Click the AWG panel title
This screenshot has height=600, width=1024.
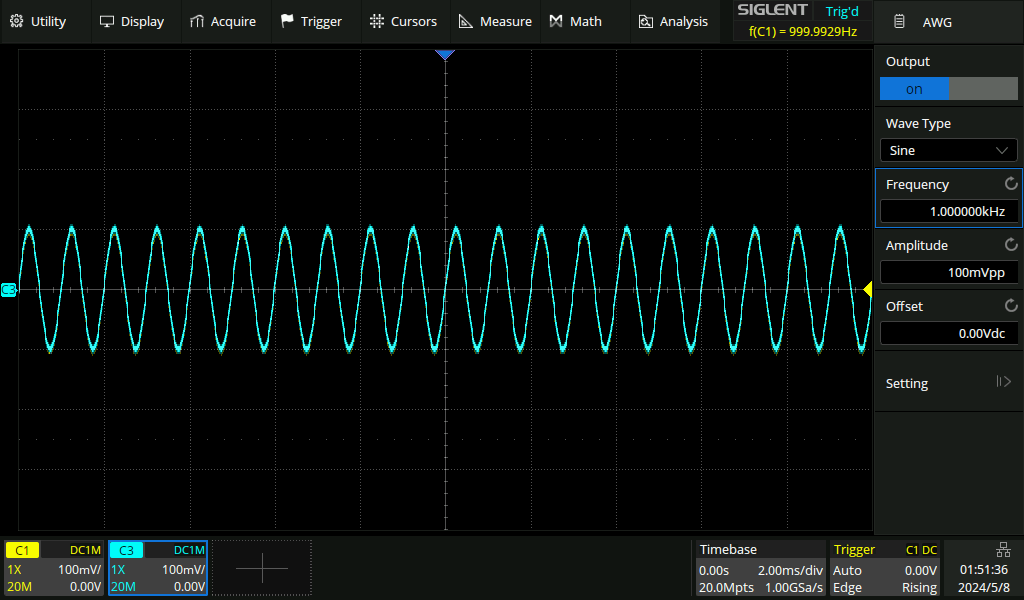(x=937, y=22)
